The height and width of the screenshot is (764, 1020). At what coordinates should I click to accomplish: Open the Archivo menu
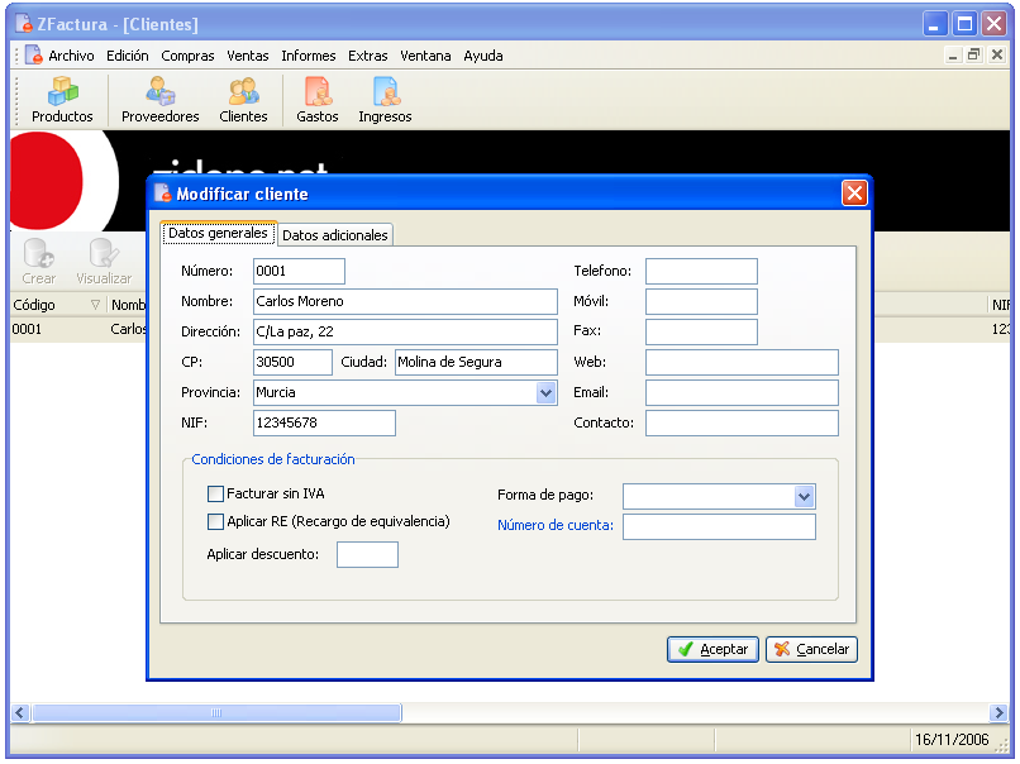(71, 56)
